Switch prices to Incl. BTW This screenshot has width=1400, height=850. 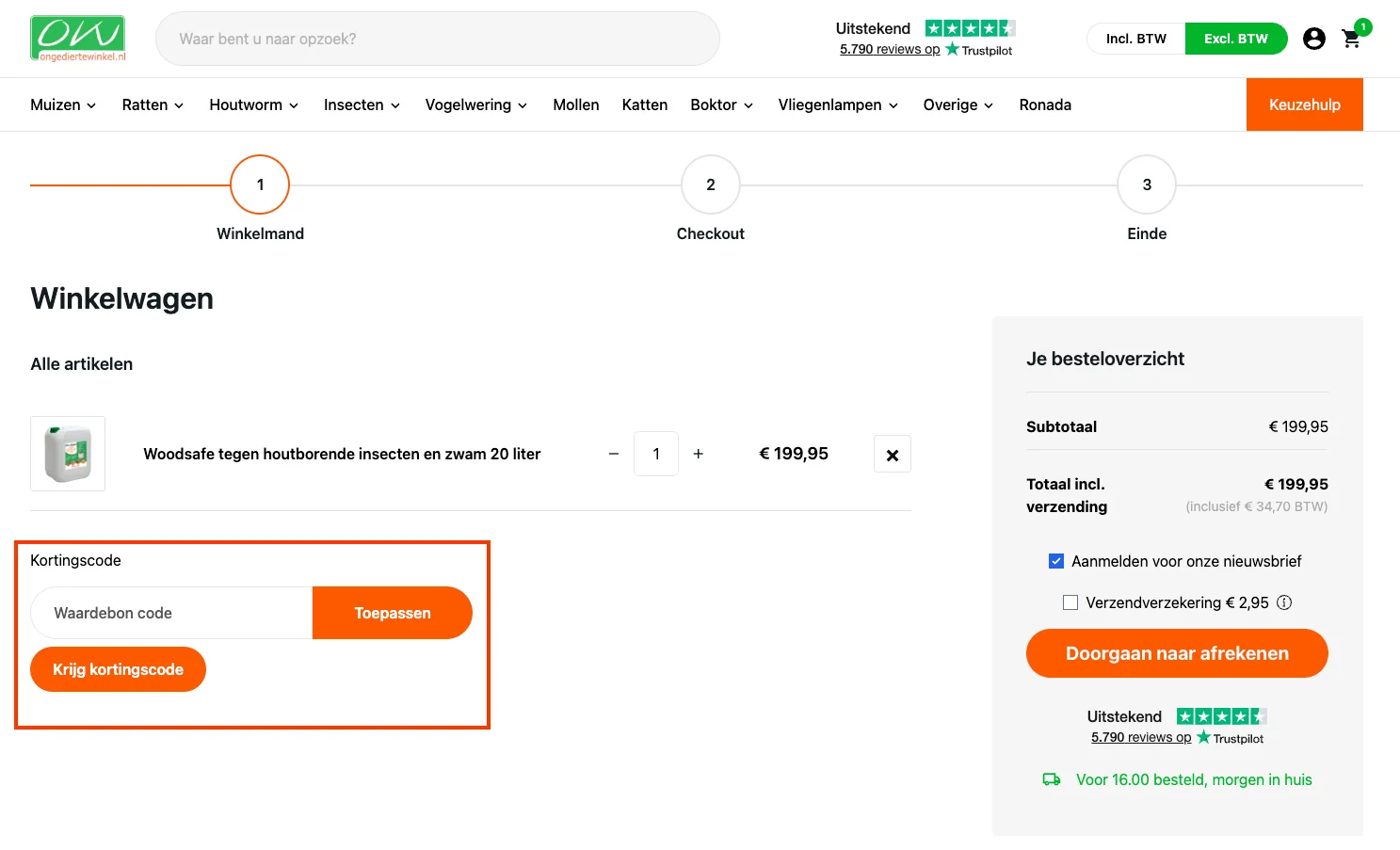(x=1135, y=39)
